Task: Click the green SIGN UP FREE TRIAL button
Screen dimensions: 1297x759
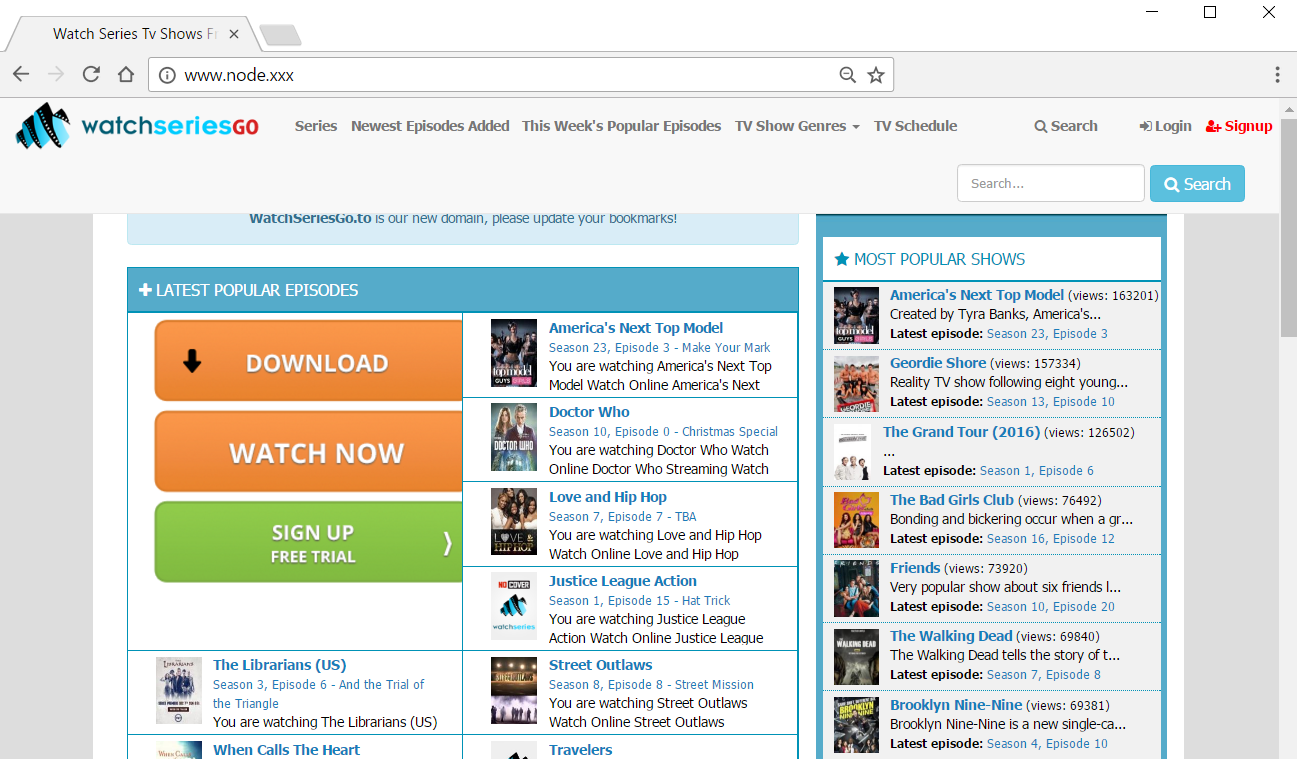Action: click(309, 542)
